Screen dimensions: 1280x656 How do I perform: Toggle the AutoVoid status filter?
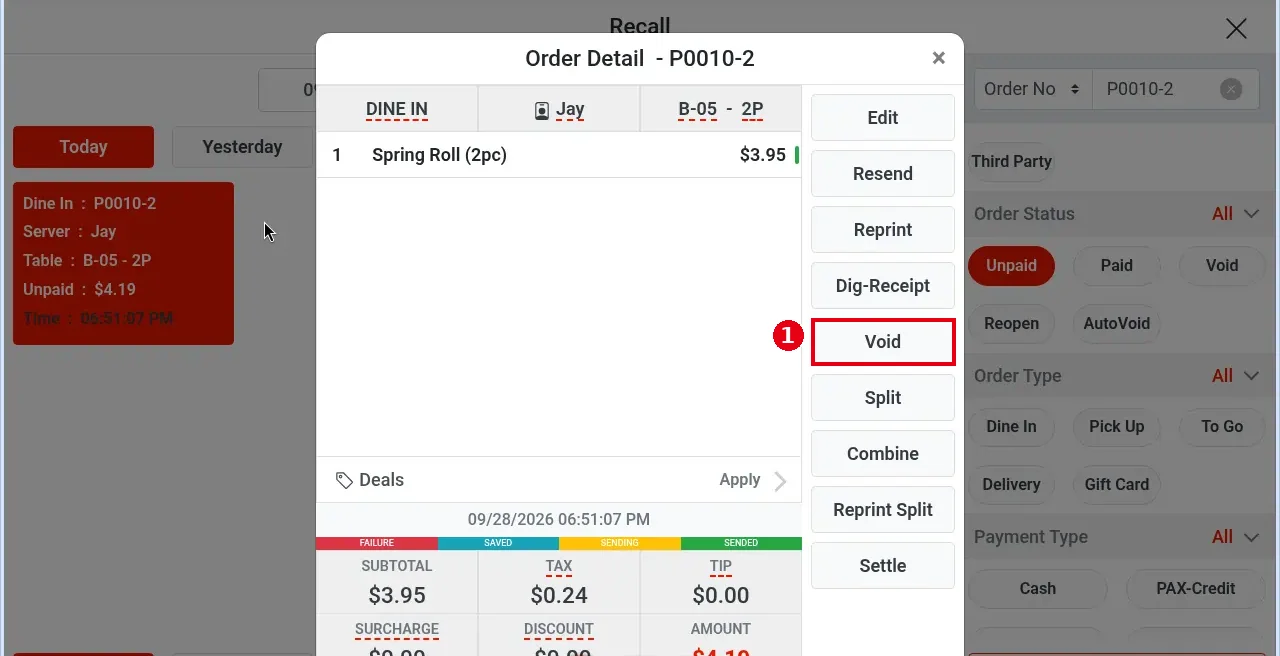tap(1116, 323)
